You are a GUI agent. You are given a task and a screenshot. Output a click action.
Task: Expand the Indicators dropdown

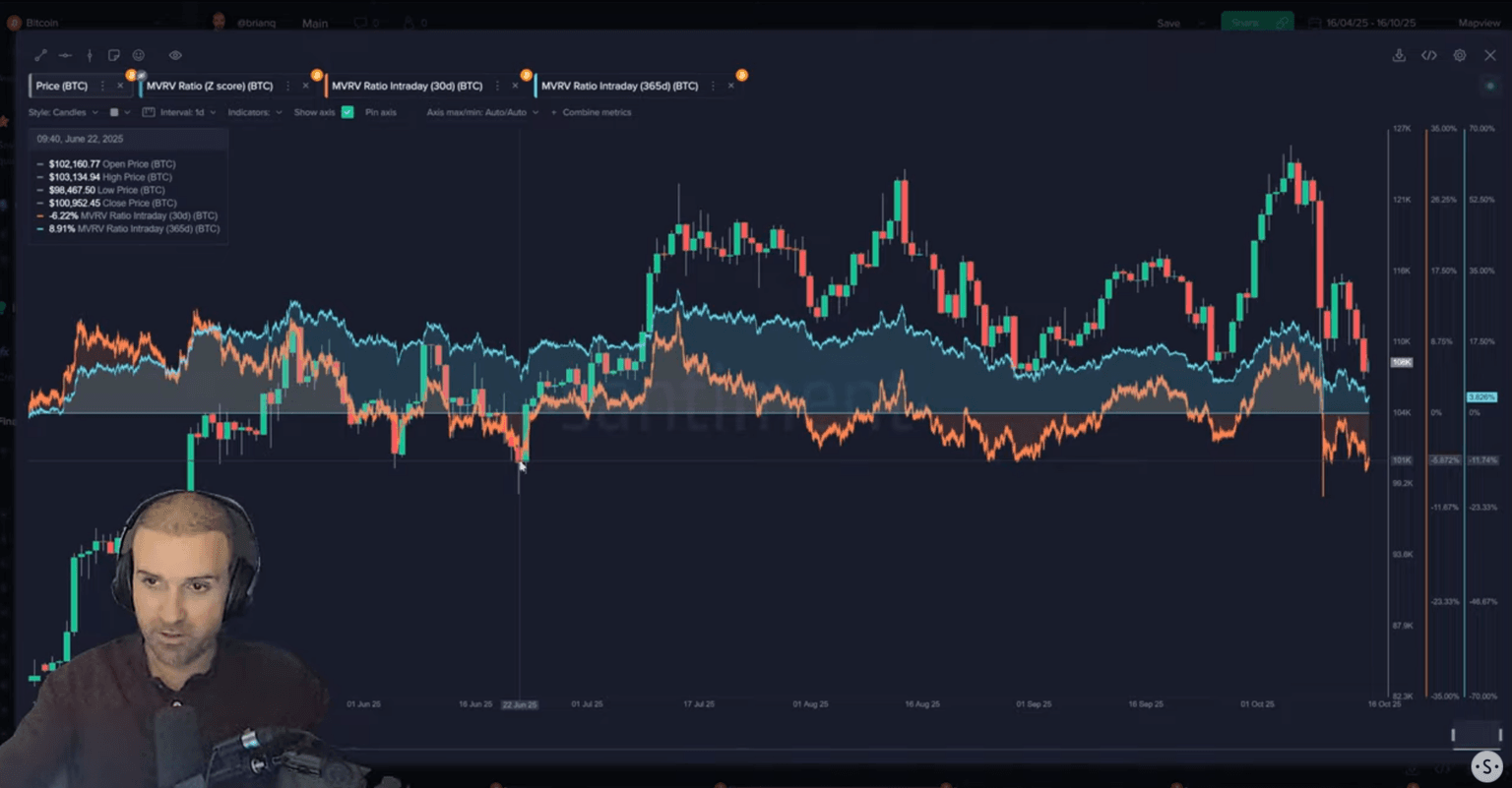click(254, 112)
